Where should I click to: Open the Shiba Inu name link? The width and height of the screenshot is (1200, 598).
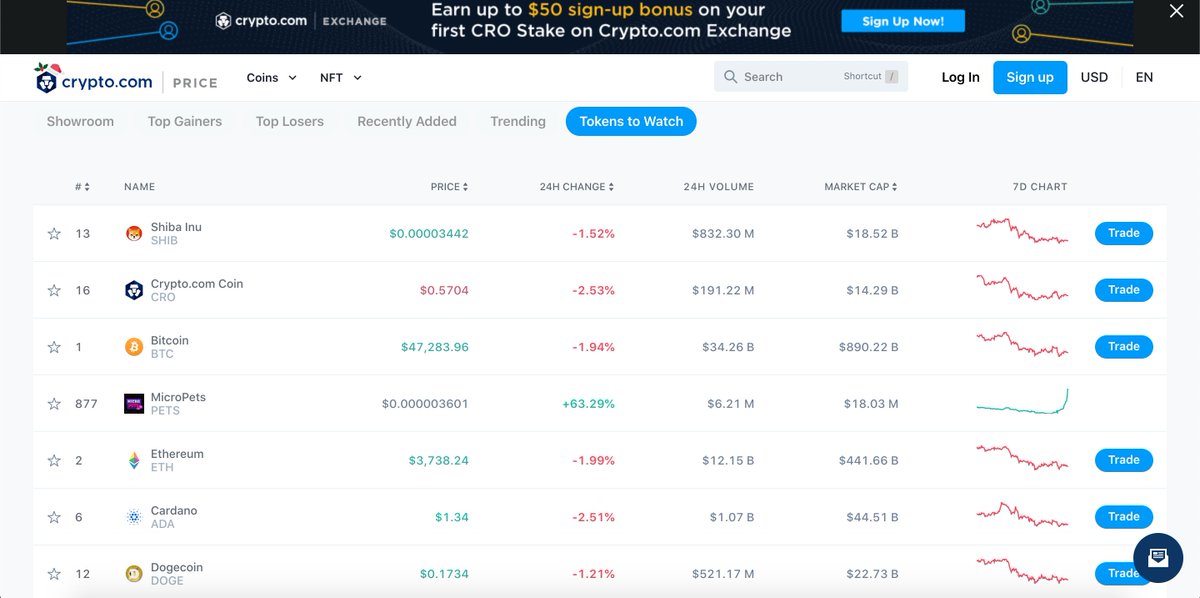pyautogui.click(x=176, y=227)
